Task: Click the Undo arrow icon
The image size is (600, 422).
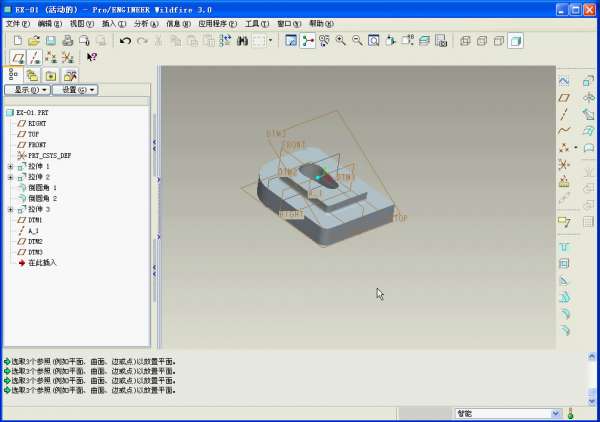Action: (x=125, y=41)
